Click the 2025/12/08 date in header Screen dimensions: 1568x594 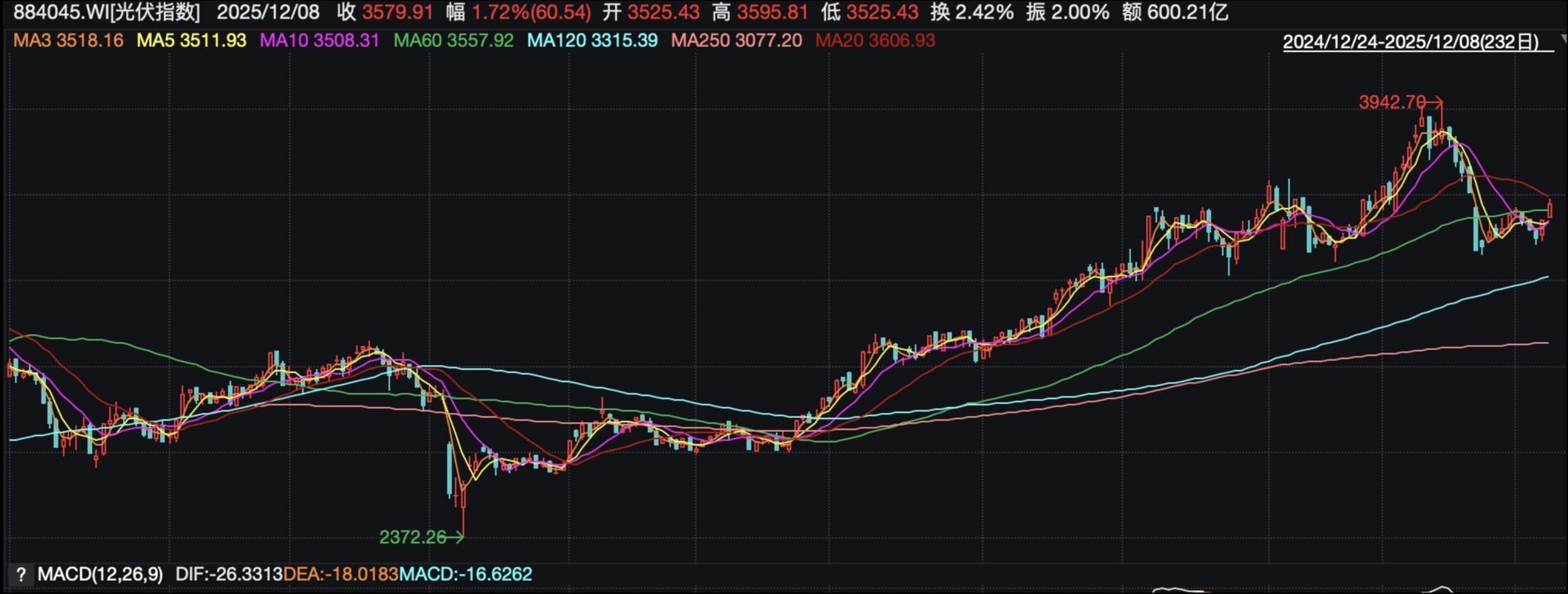point(268,12)
